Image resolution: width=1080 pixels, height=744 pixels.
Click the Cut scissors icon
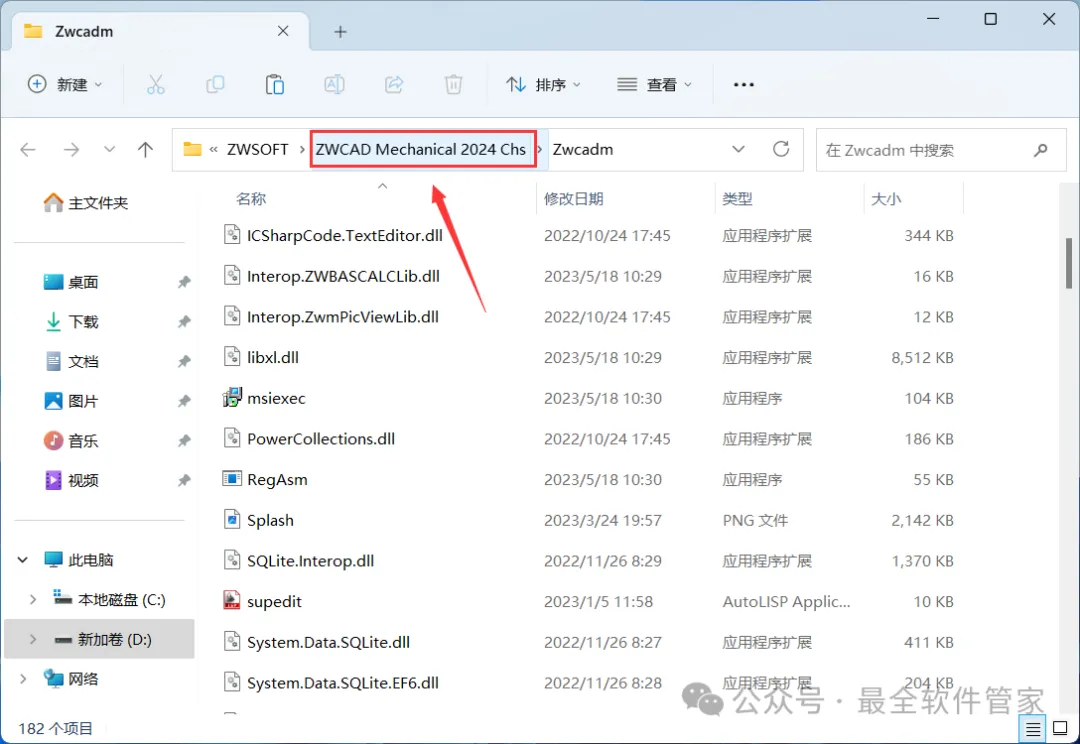[156, 85]
